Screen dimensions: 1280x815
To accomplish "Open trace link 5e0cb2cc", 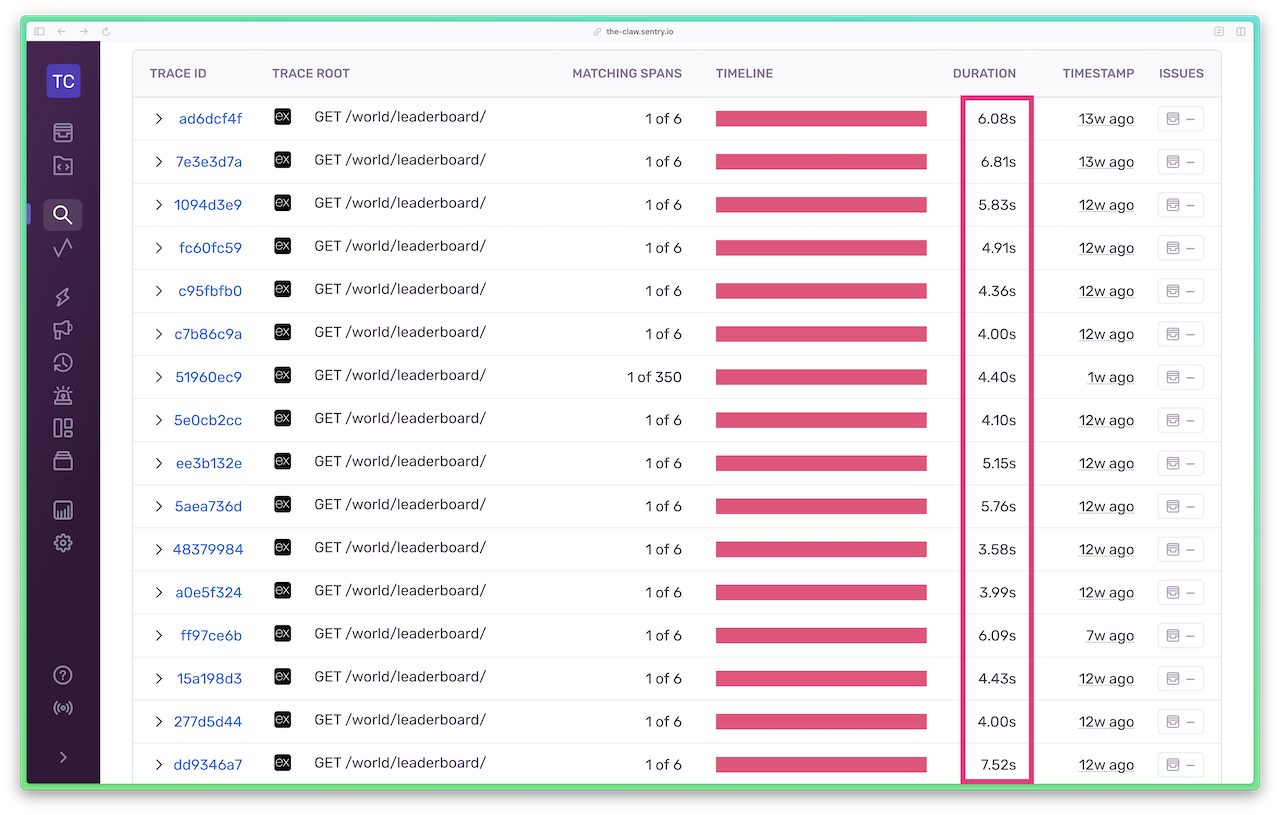I will (x=208, y=420).
